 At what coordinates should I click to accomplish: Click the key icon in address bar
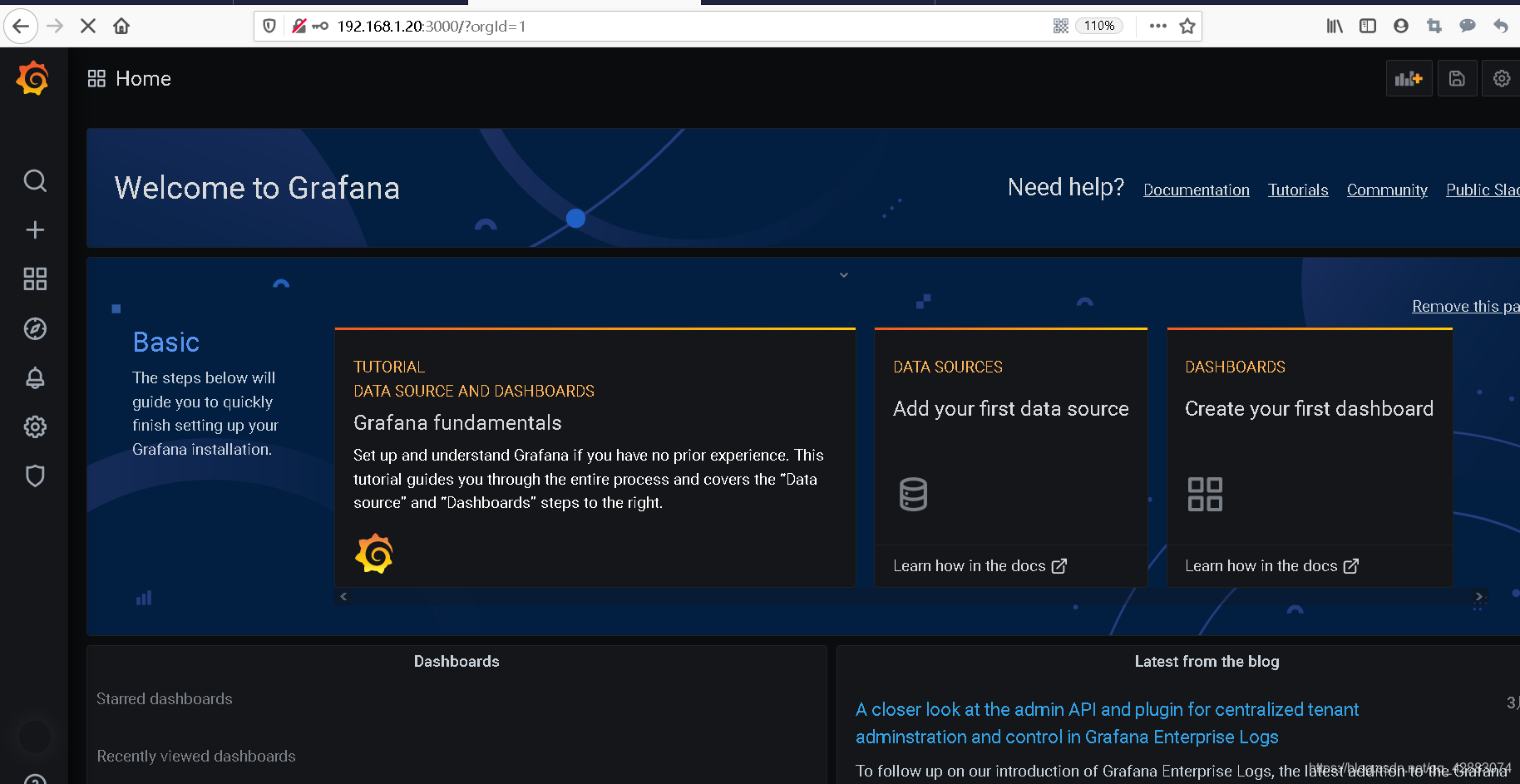(x=320, y=26)
